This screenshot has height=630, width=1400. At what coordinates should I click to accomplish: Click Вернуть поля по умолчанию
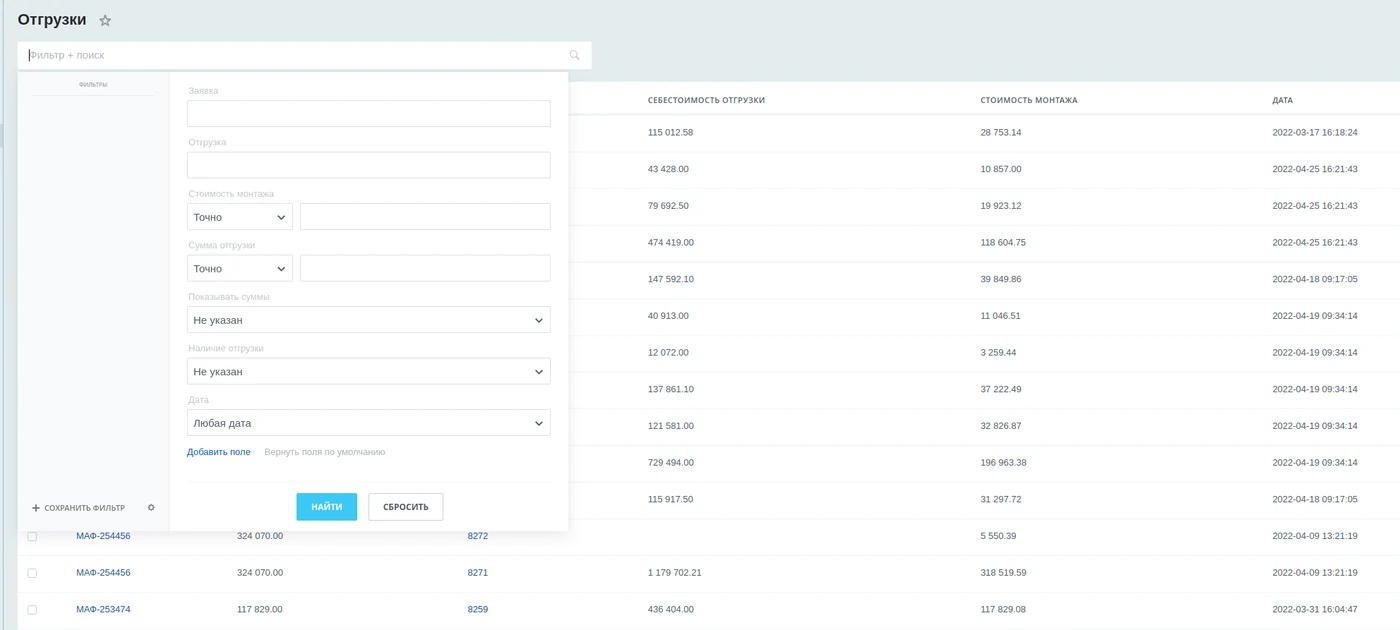pos(325,452)
